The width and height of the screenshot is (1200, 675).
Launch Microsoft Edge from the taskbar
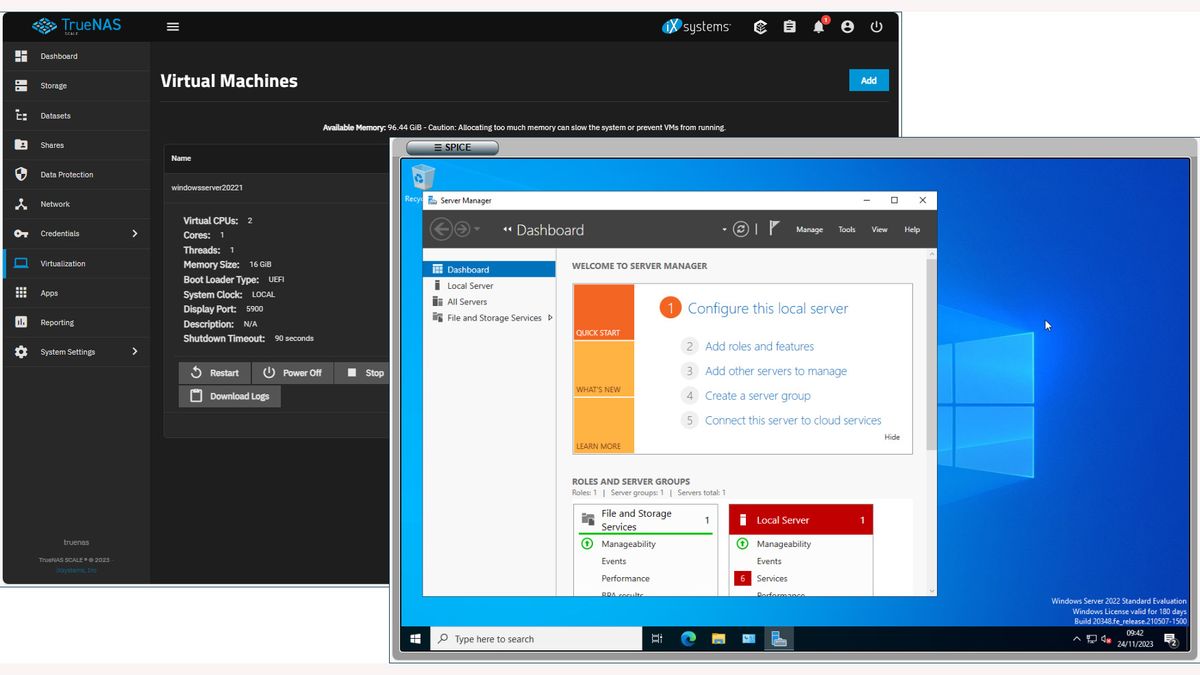(x=688, y=639)
